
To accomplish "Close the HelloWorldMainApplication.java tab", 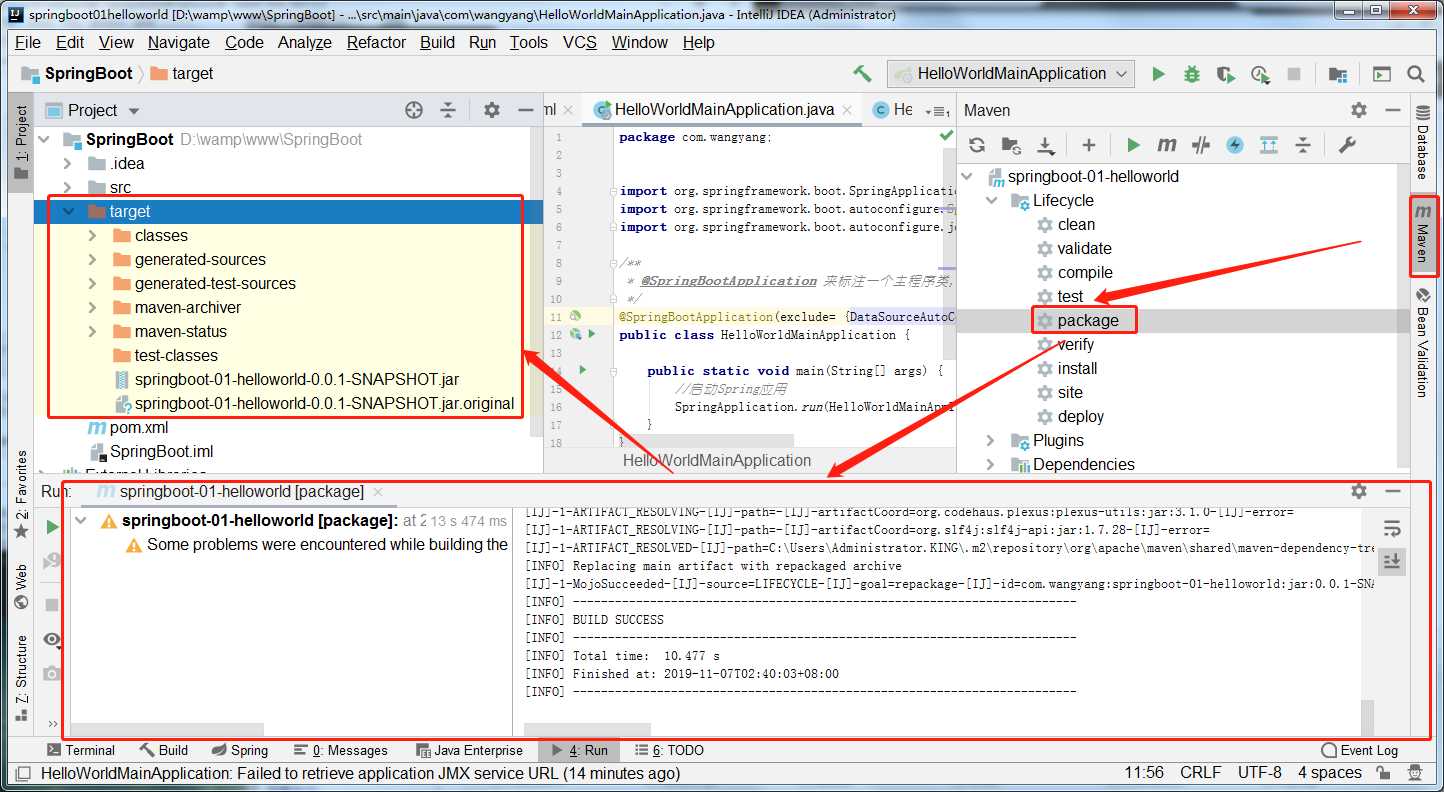I will [x=847, y=110].
